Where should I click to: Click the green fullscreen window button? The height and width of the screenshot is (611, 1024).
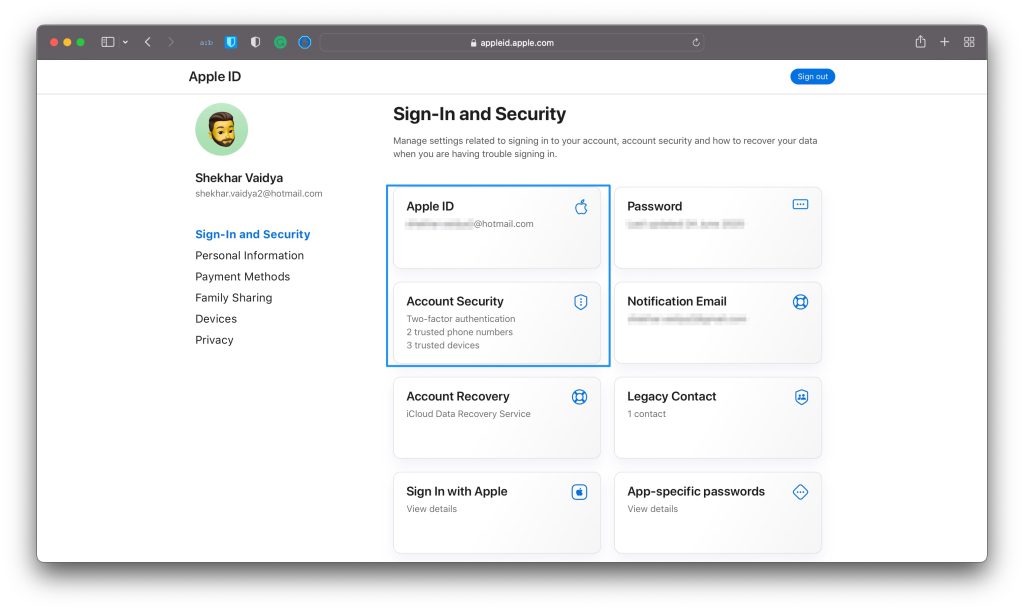(80, 42)
